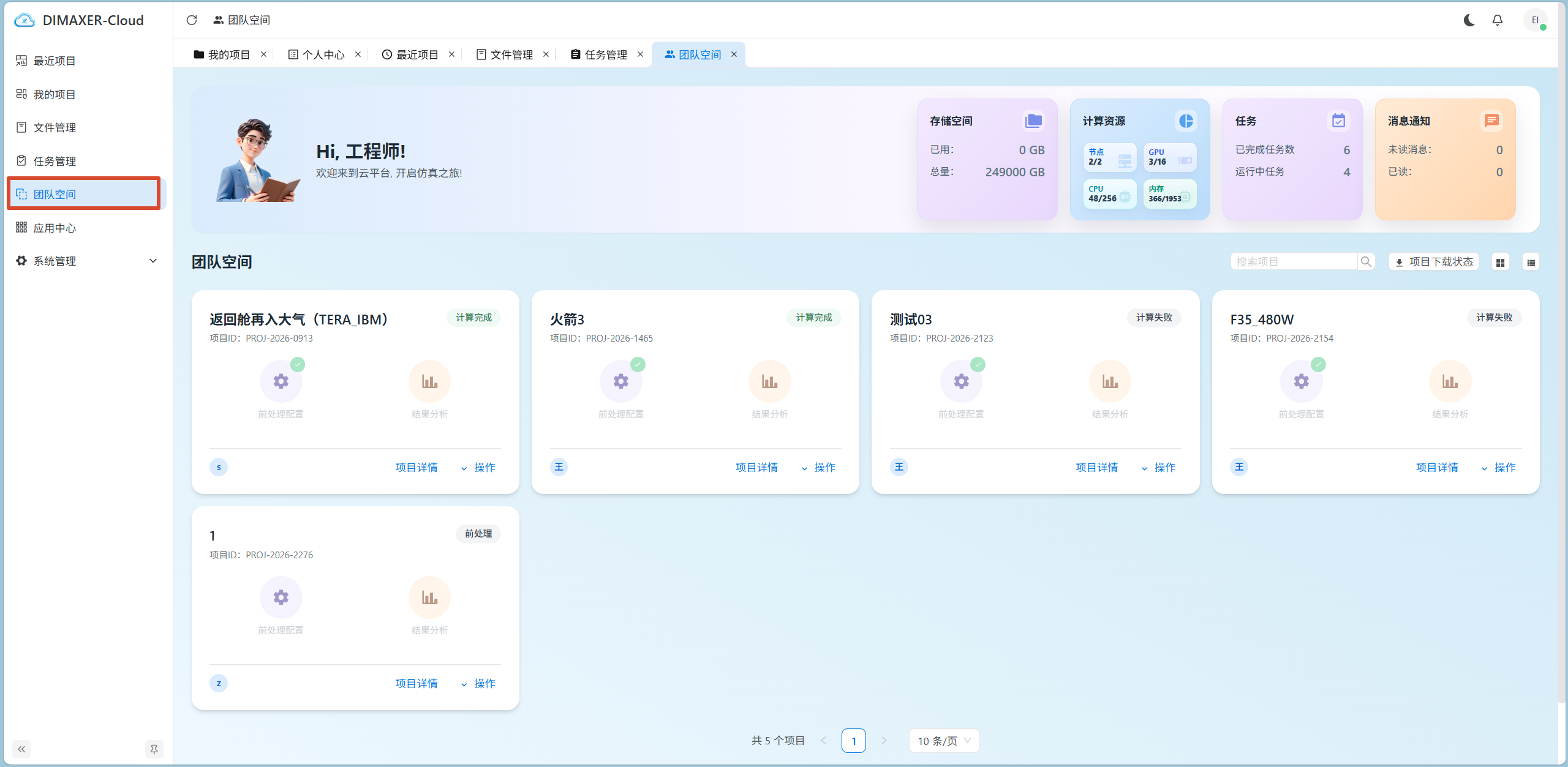Click the 消息通知 message icon
Image resolution: width=1568 pixels, height=767 pixels.
tap(1491, 121)
